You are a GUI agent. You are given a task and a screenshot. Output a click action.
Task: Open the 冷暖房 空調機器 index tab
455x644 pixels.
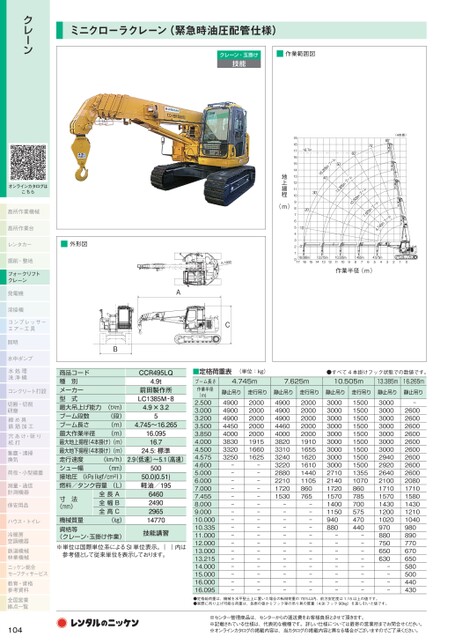(25, 538)
